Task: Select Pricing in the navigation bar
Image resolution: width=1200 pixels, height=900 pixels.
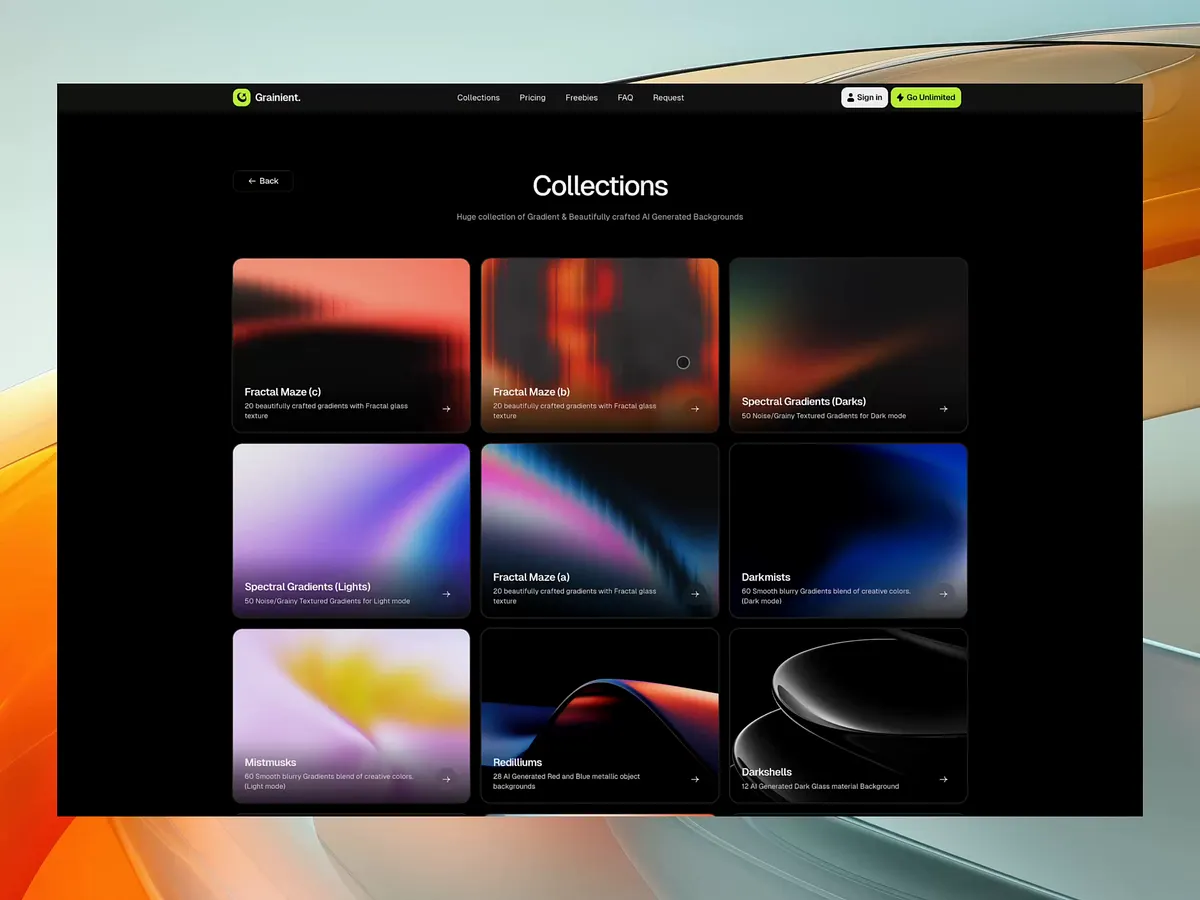Action: [x=532, y=97]
